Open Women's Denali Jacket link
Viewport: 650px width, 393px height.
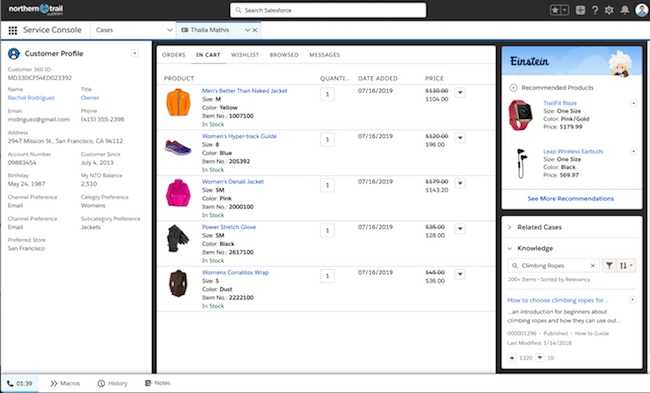[x=233, y=182]
